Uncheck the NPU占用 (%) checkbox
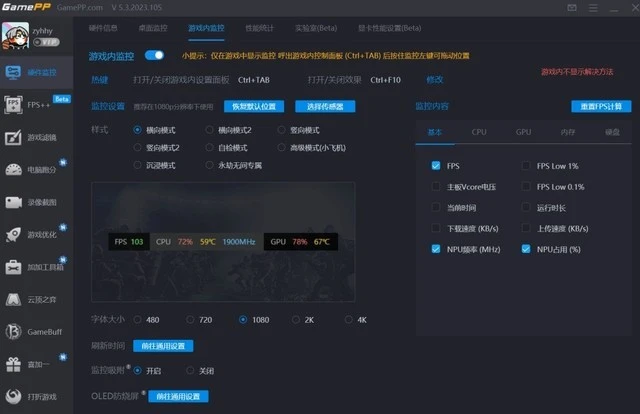Viewport: 640px width, 414px height. [526, 249]
